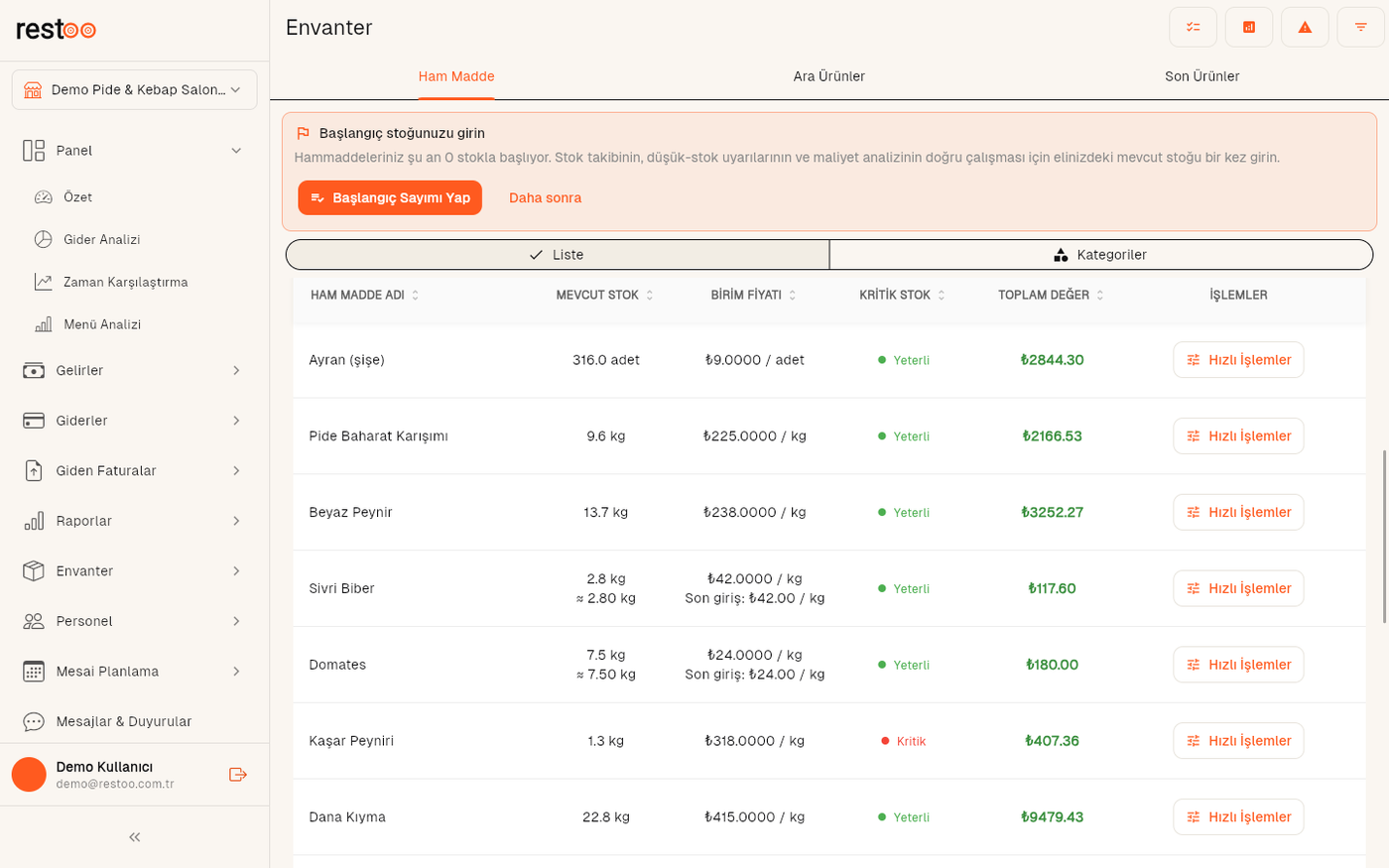The image size is (1389, 868).
Task: Click the page vertical scrollbar thumb
Action: point(1384,536)
